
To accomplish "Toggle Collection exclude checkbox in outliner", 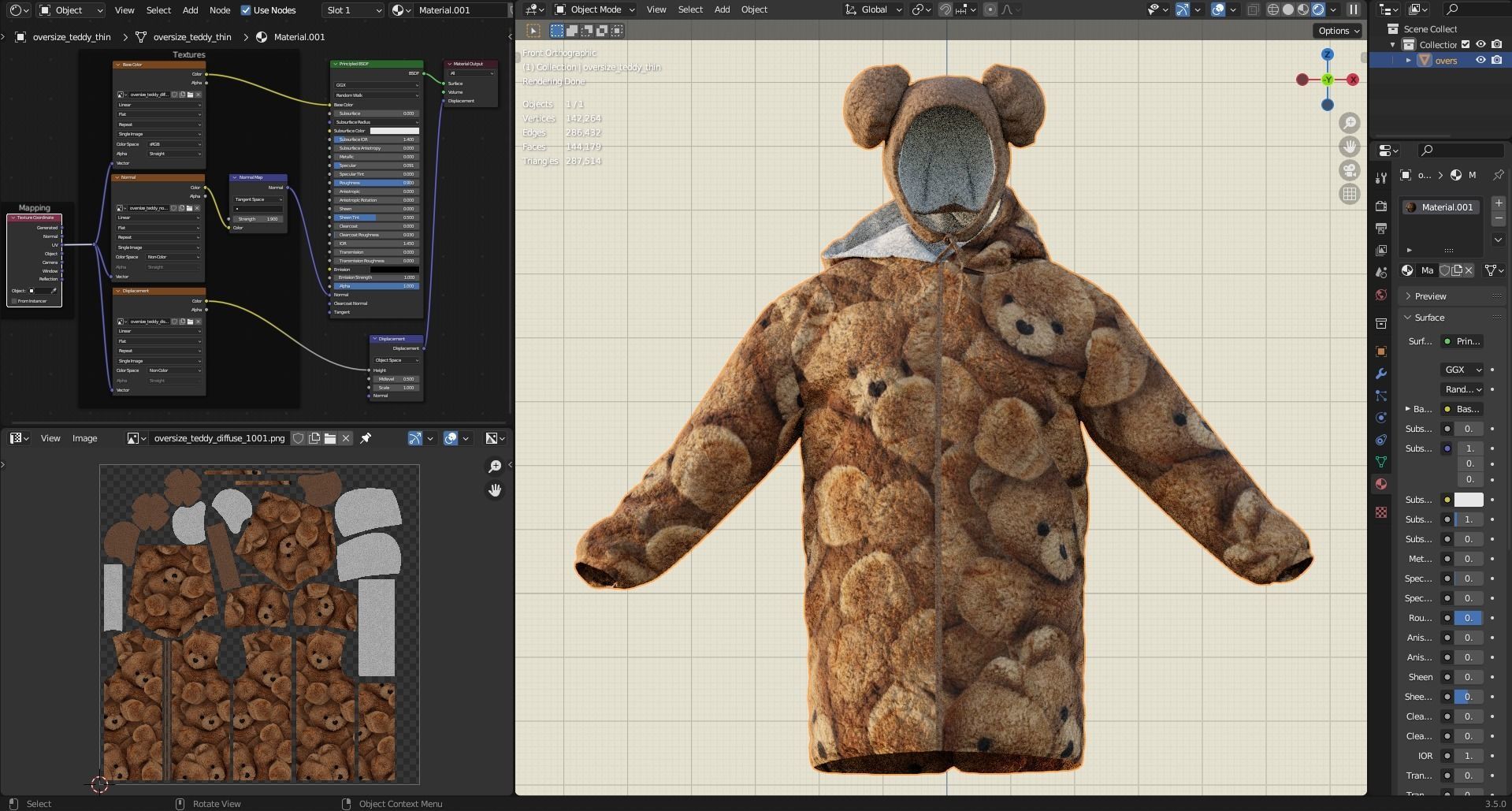I will tap(1466, 45).
